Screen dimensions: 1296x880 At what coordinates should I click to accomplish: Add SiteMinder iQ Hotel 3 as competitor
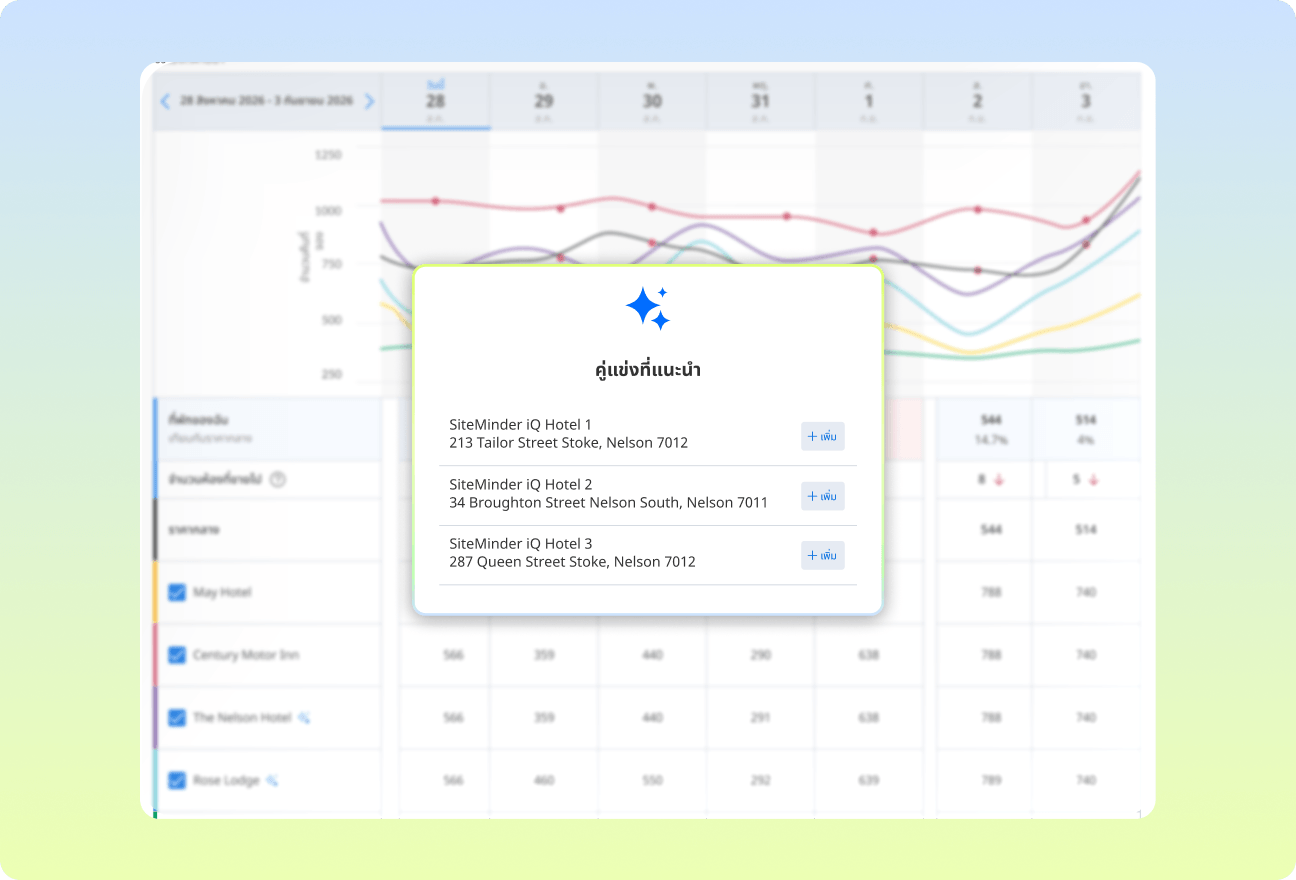tap(822, 555)
